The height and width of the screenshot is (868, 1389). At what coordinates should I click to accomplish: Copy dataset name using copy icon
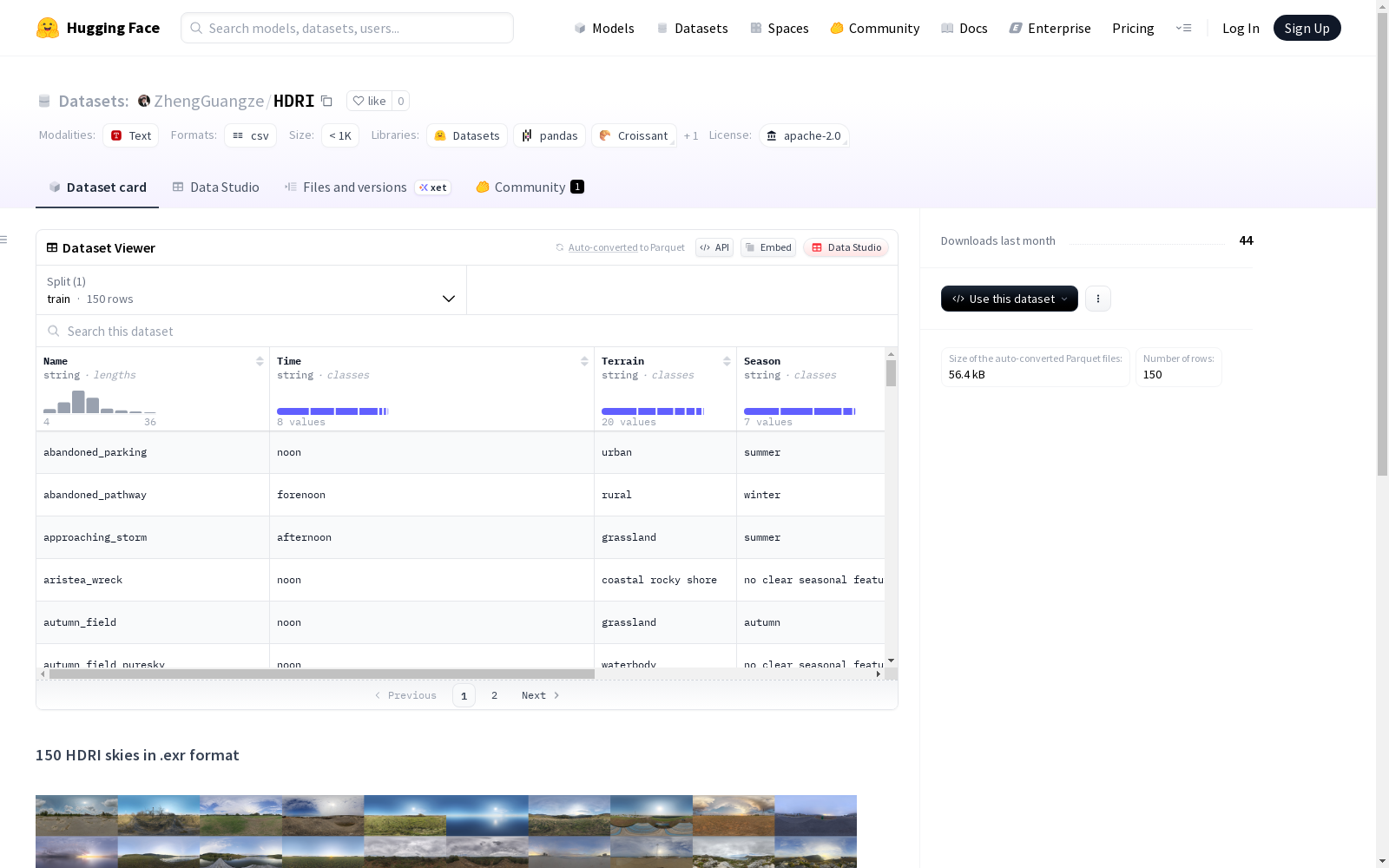click(326, 101)
